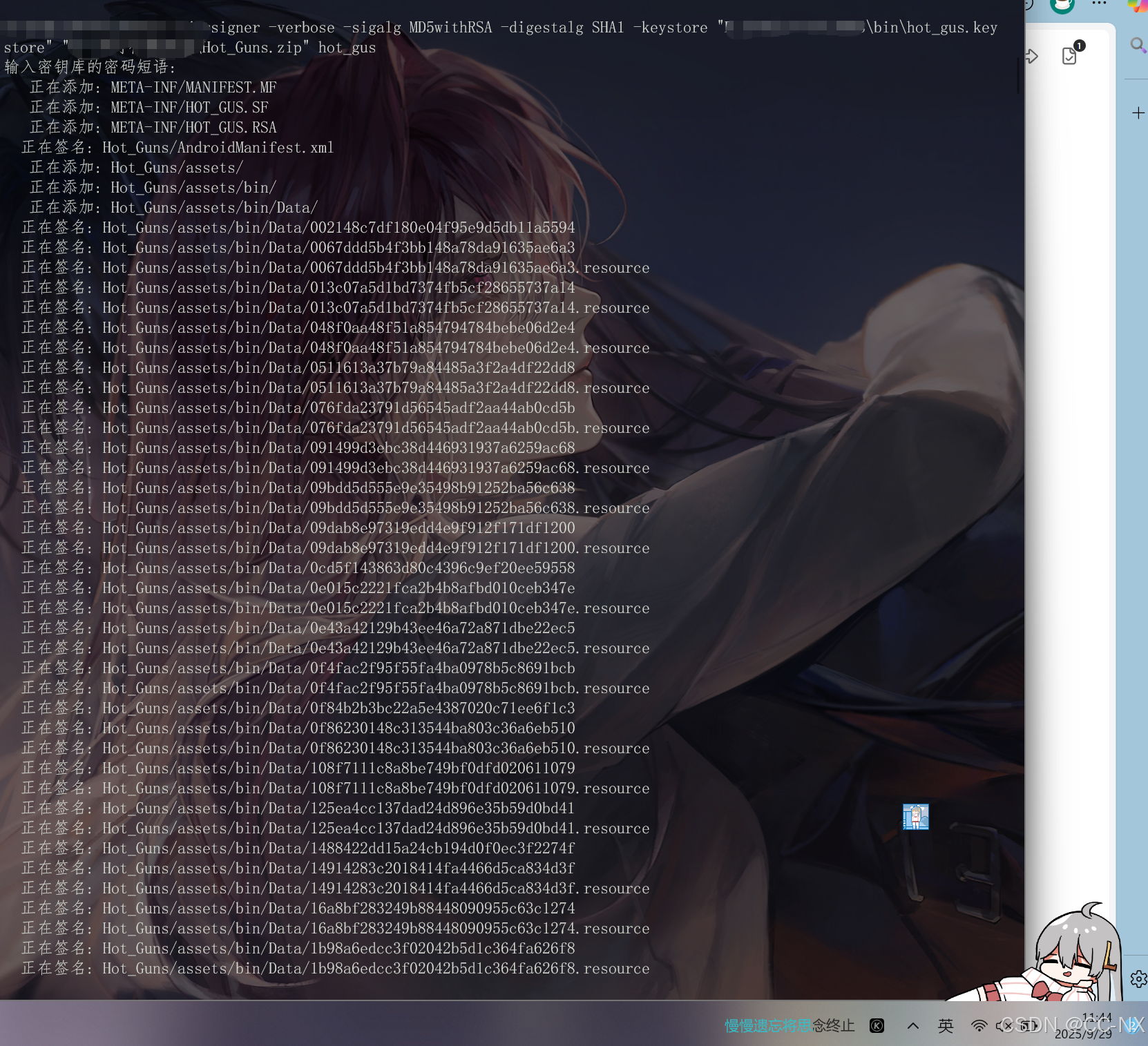The image size is (1148, 1046).
Task: Open the taskbar clock showing 11:44
Action: point(1083,1026)
